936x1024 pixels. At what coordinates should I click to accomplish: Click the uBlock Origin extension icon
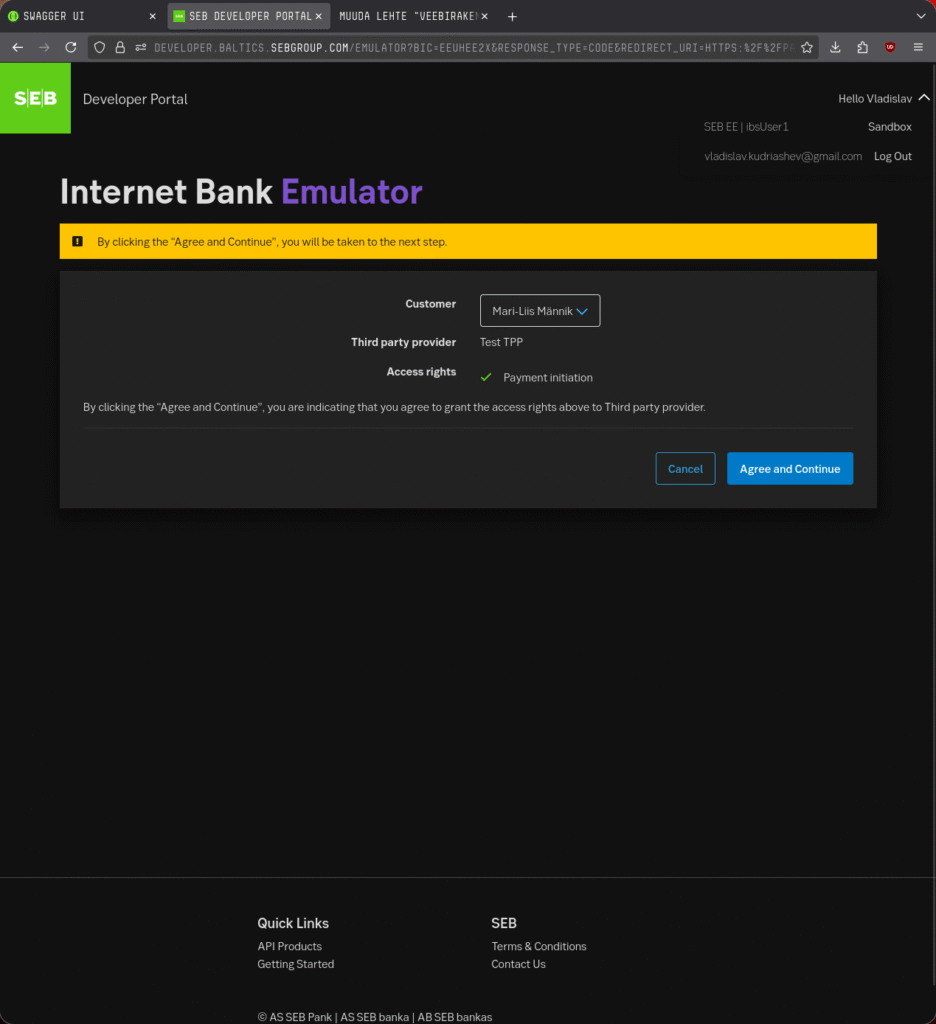coord(890,47)
